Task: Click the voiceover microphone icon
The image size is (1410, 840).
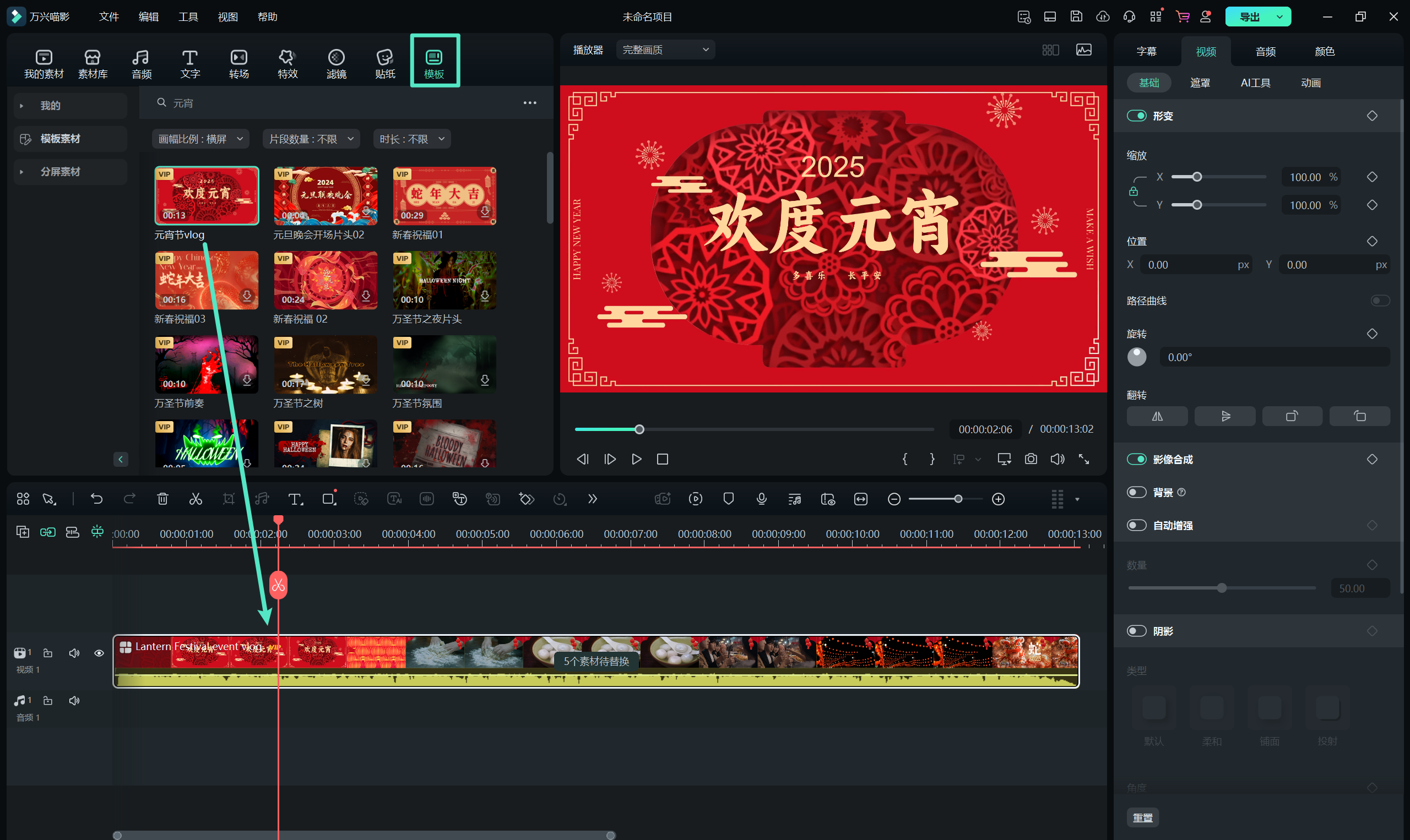Action: click(762, 499)
